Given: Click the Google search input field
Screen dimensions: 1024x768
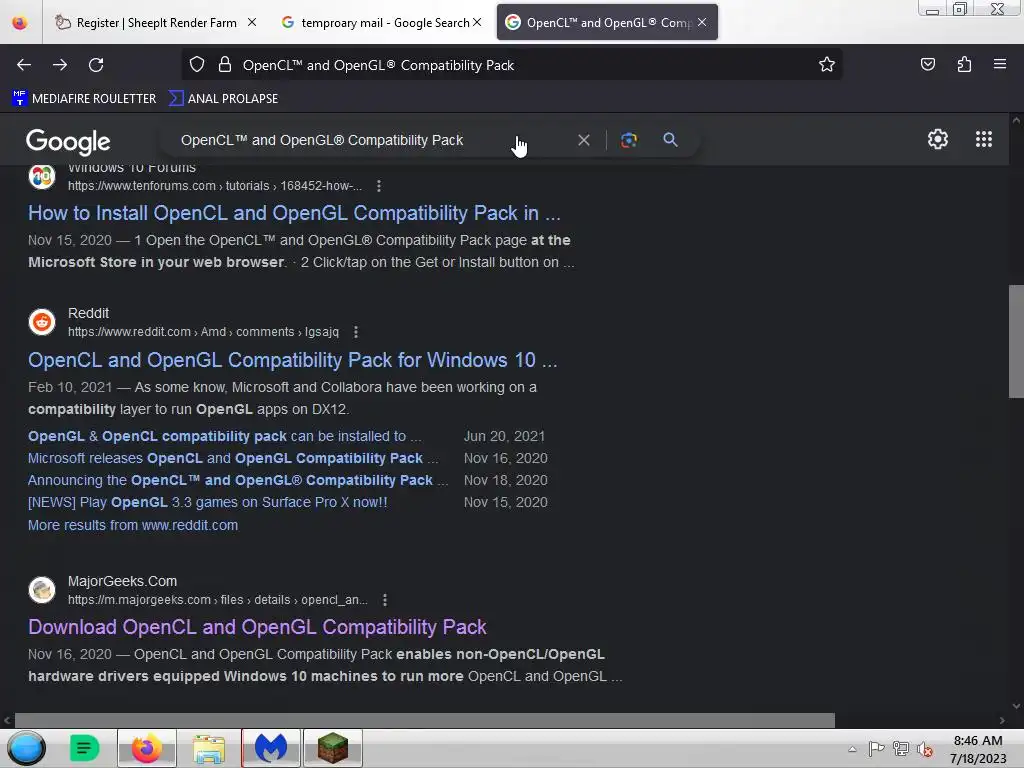Looking at the screenshot, I should tap(372, 140).
